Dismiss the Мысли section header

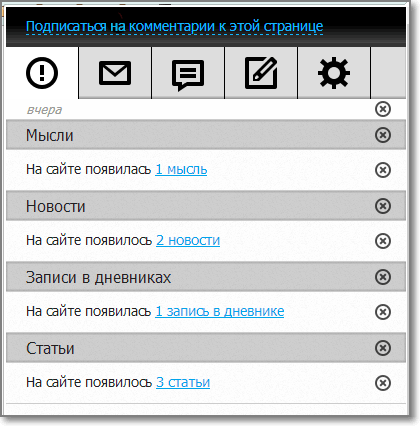click(x=383, y=135)
